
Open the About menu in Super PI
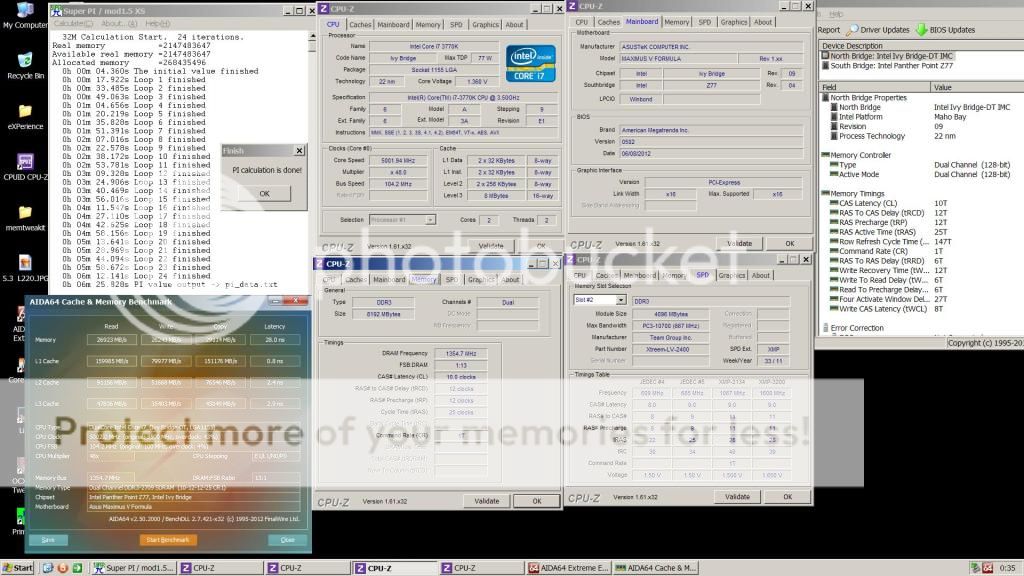point(120,24)
